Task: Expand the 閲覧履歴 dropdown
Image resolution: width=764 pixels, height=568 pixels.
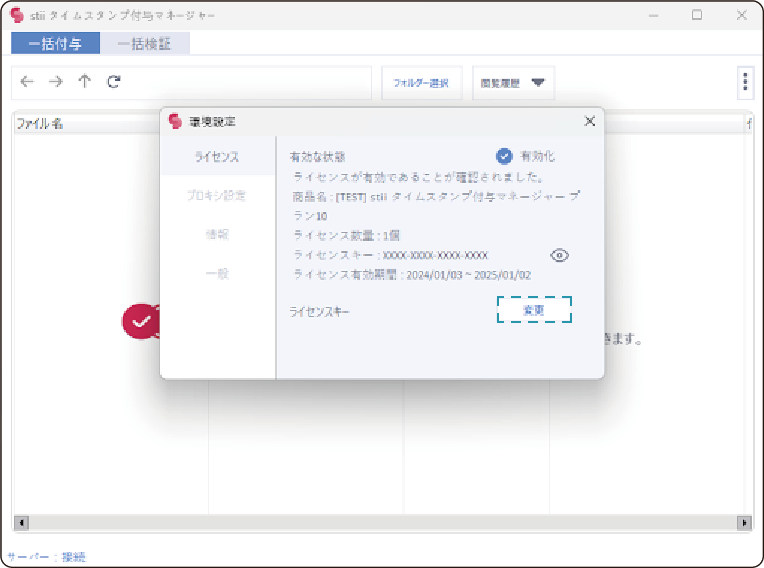Action: [x=513, y=84]
